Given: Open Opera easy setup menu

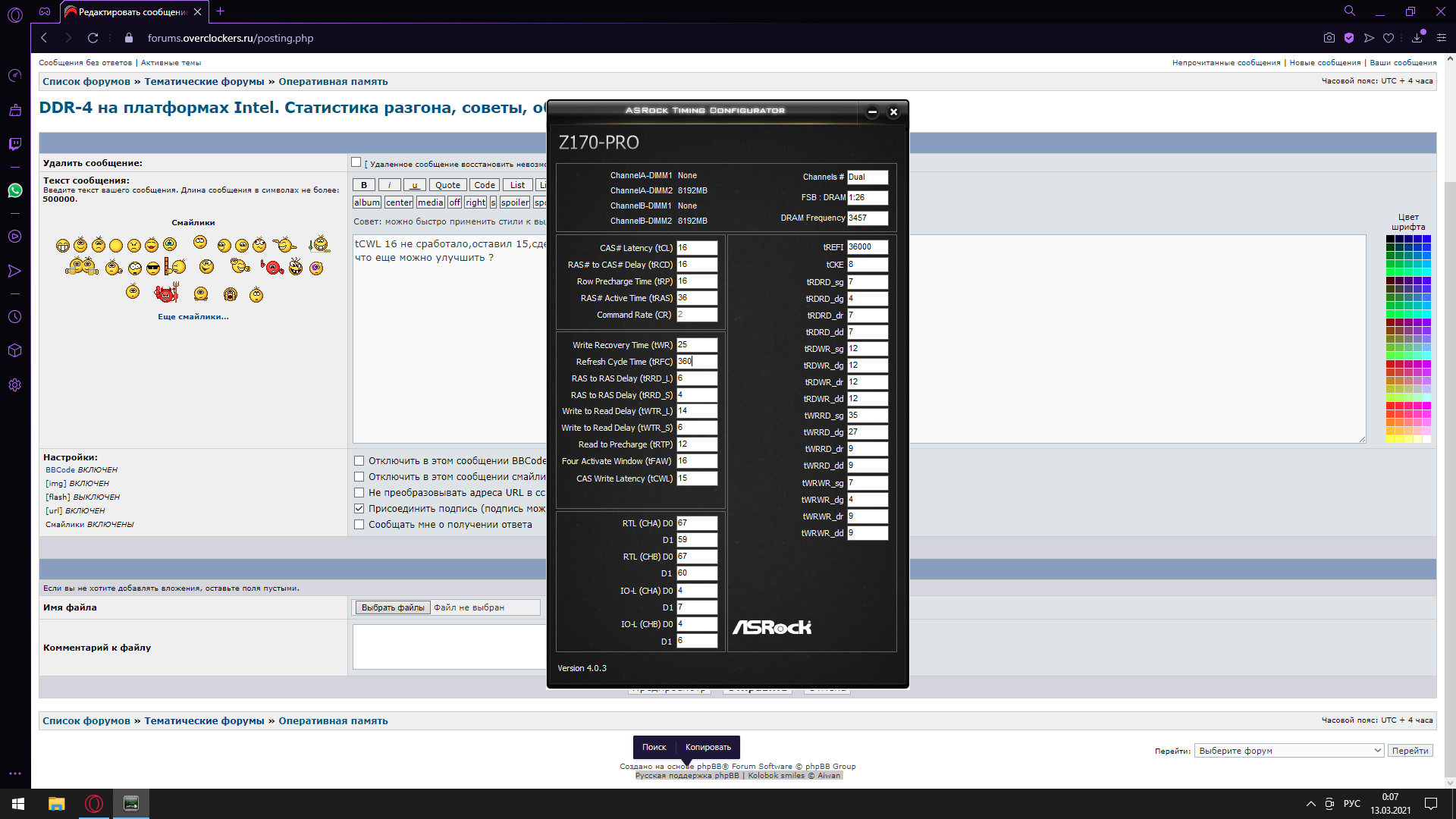Looking at the screenshot, I should 1442,38.
